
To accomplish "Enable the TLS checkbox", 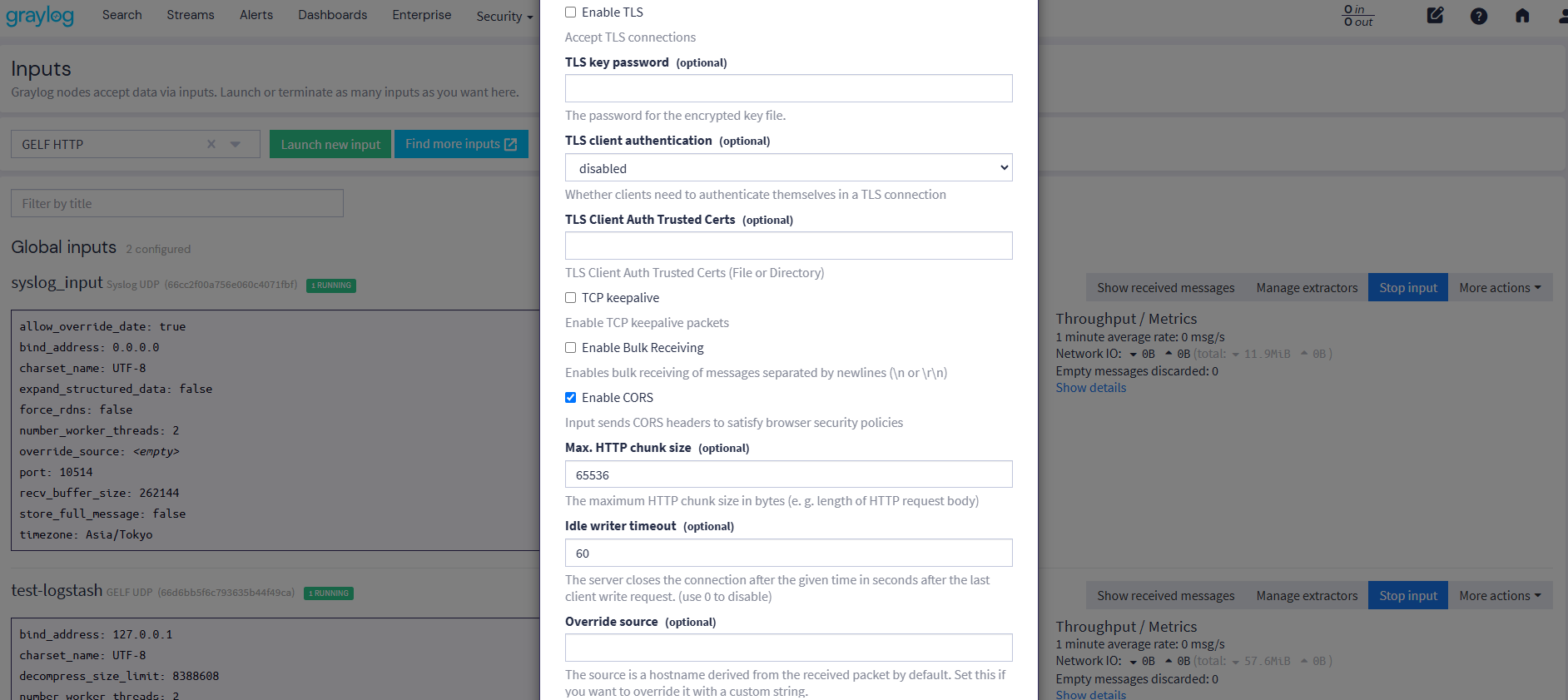I will [x=571, y=12].
